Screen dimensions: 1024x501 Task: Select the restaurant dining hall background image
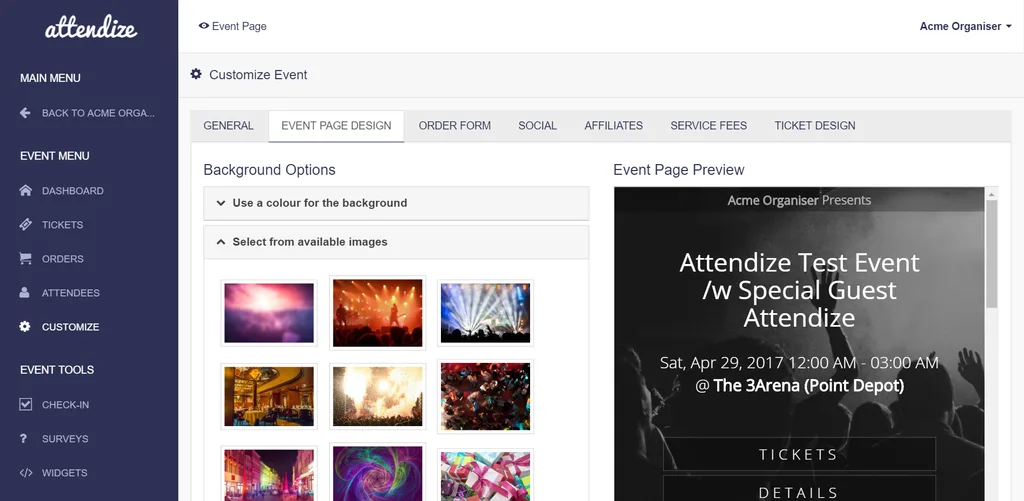[x=269, y=396]
